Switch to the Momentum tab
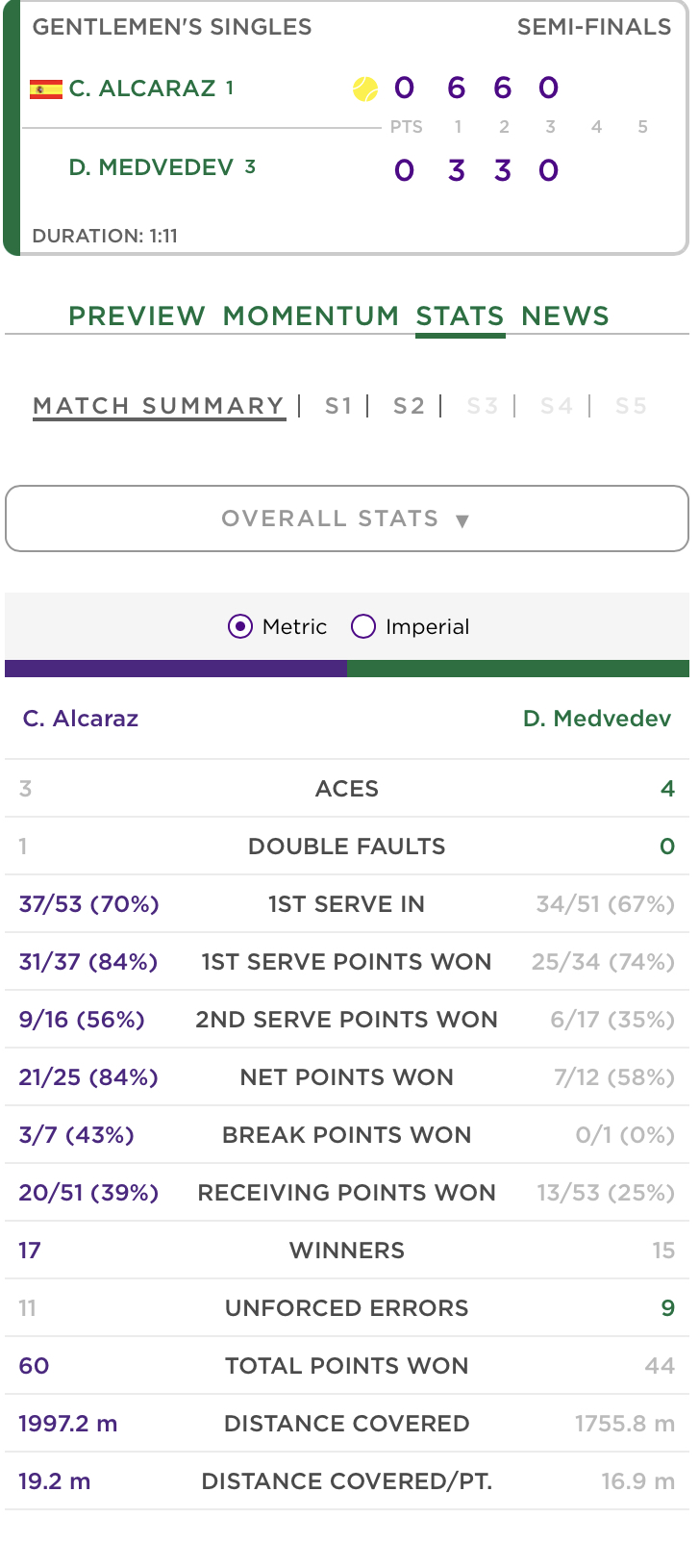 311,316
